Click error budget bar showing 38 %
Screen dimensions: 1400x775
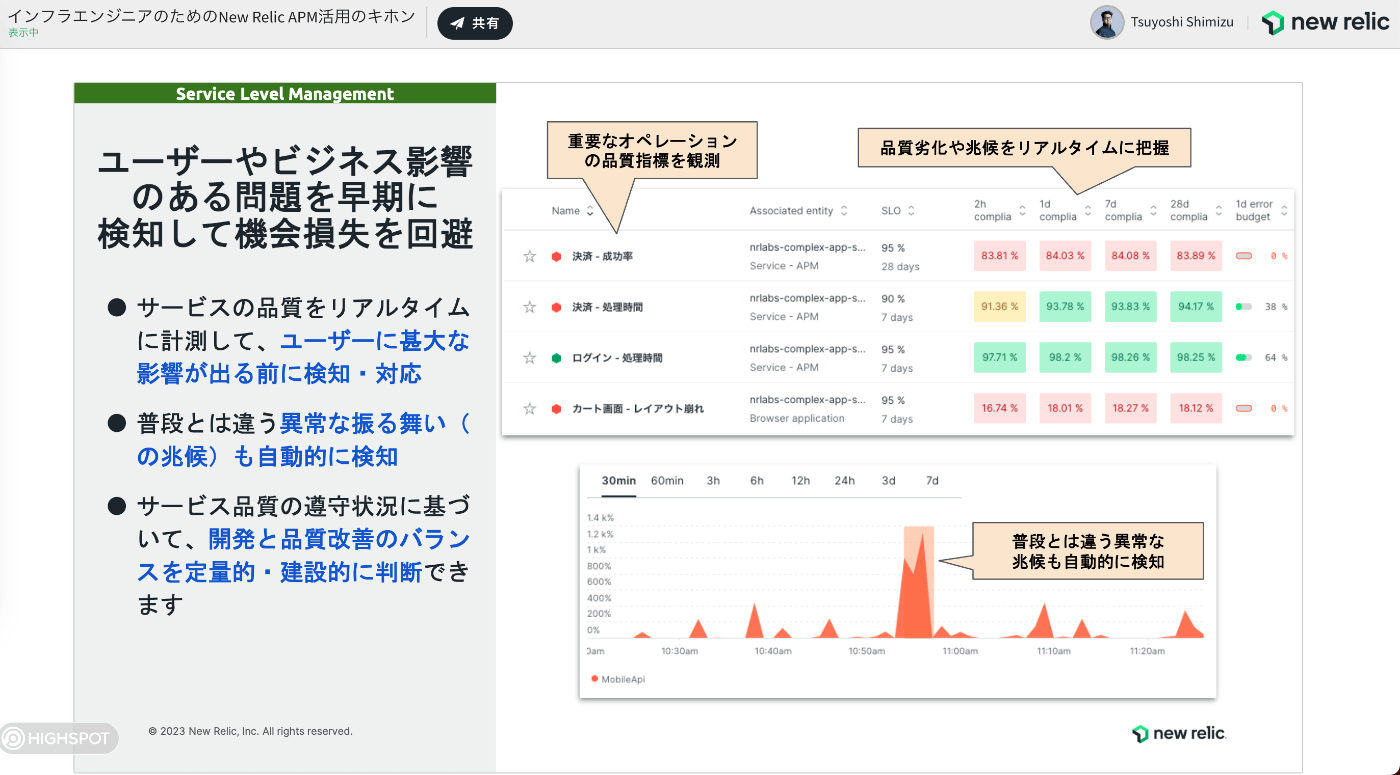tap(1244, 307)
